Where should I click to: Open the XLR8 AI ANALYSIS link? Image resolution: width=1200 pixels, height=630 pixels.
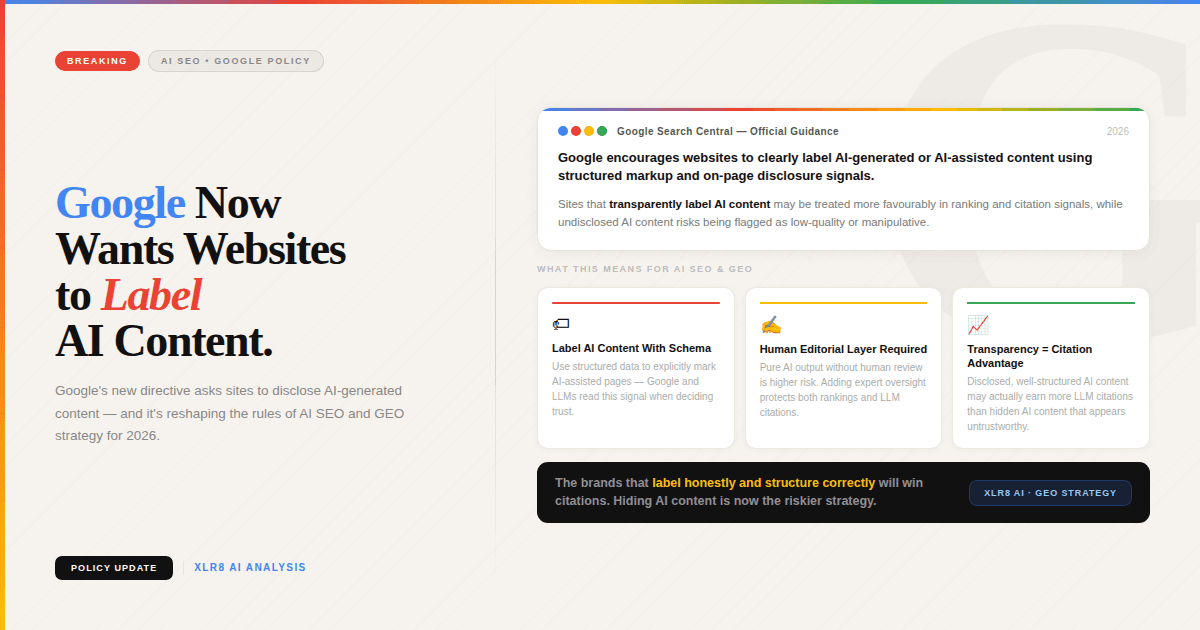coord(250,568)
